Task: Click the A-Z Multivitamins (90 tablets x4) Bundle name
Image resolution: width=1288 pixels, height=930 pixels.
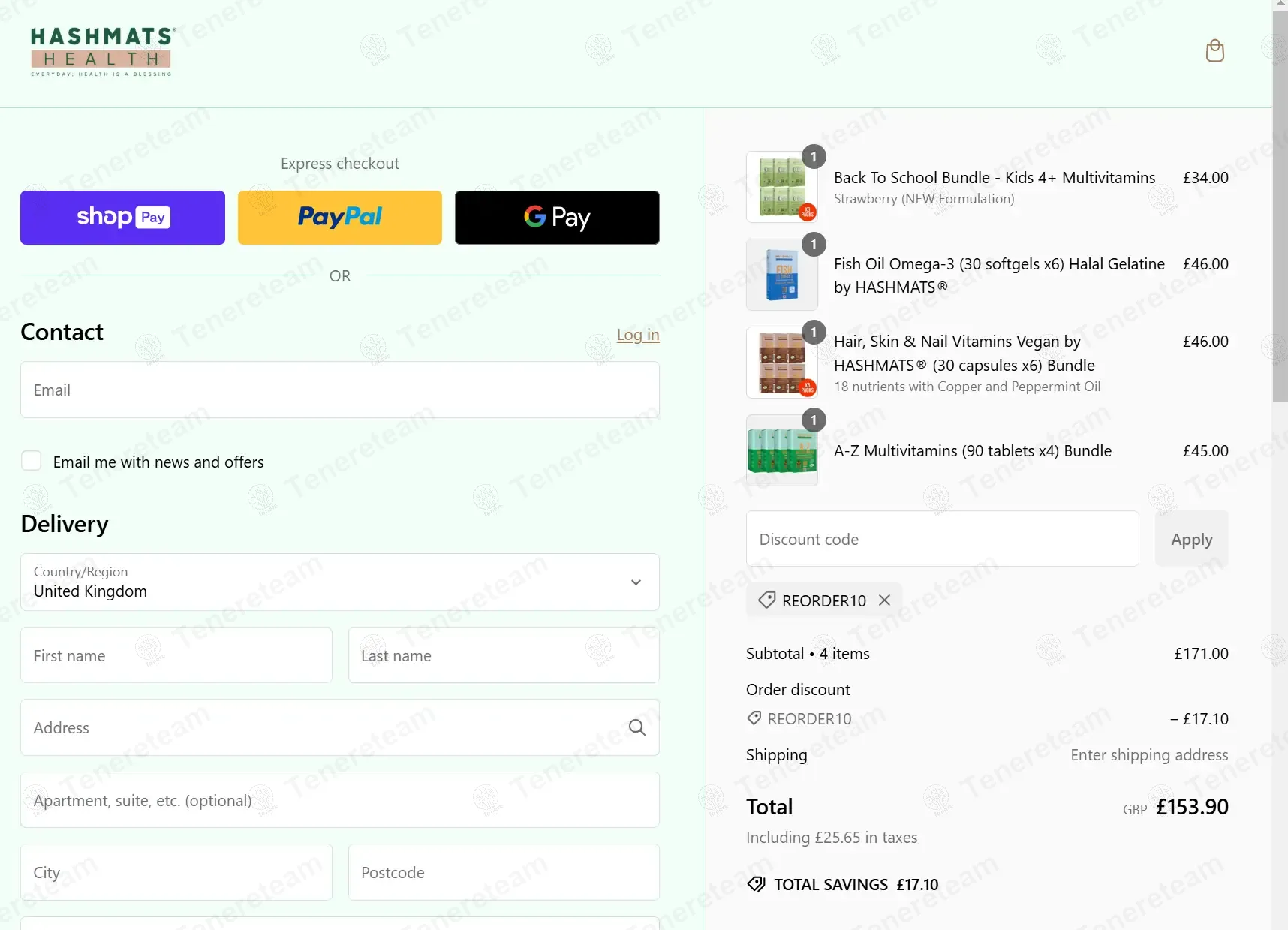Action: 973,451
